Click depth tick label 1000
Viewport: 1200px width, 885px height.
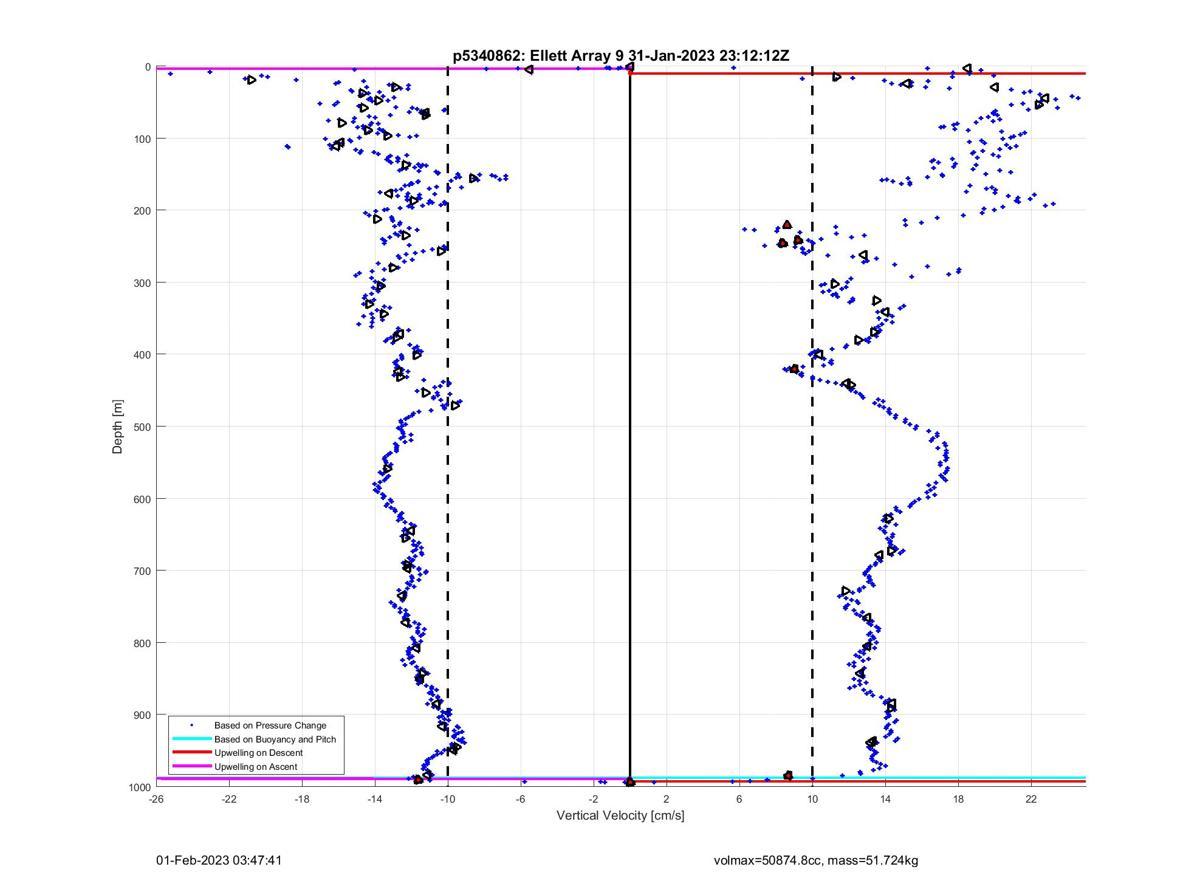[138, 787]
